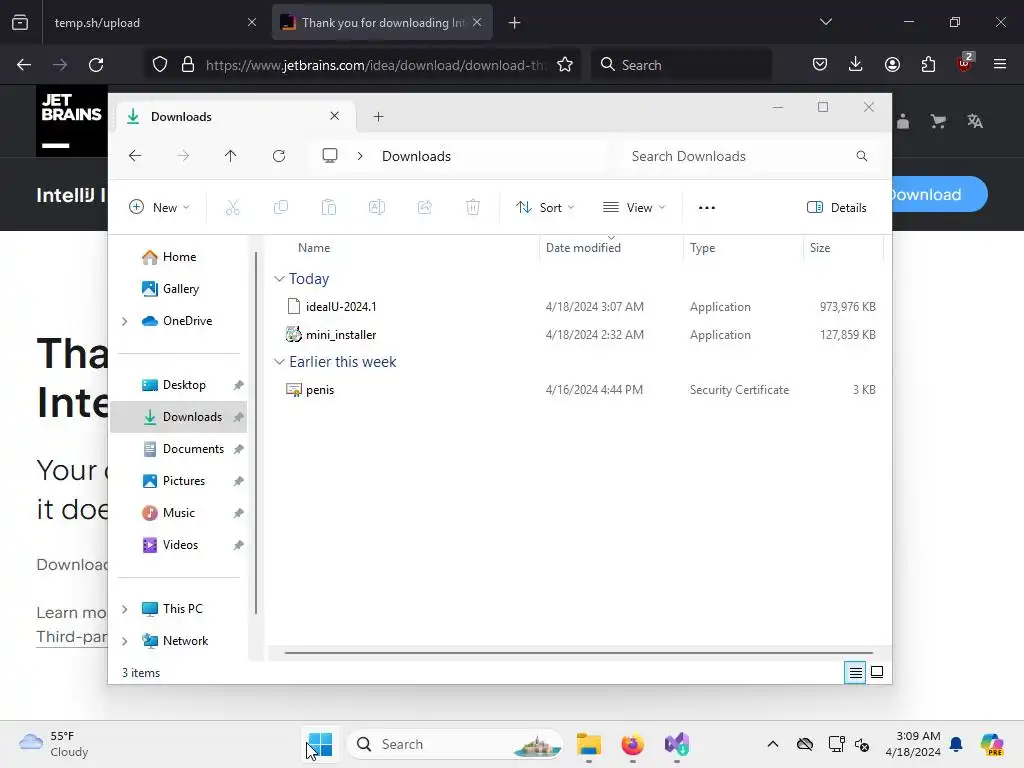
Task: Open Firefox Pocket save icon
Action: coord(820,64)
